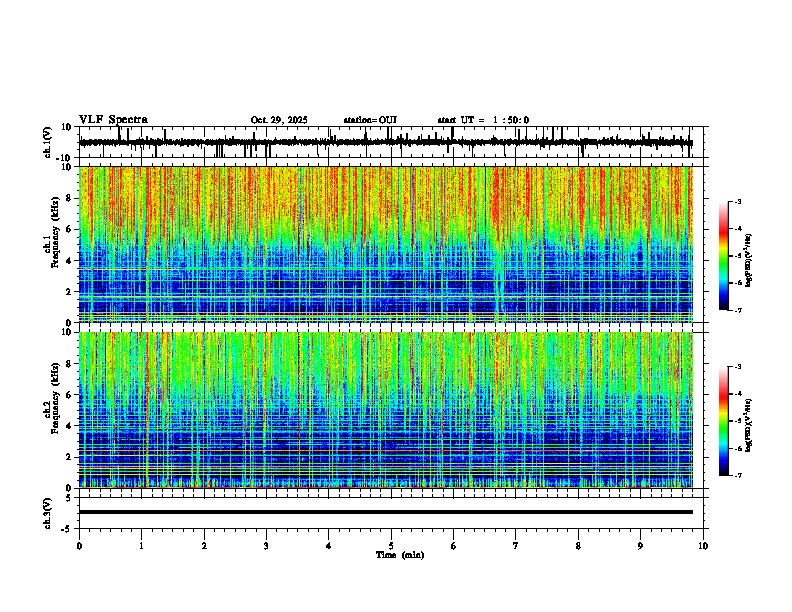Click the 'station=OUJ' label
The height and width of the screenshot is (612, 792).
(x=370, y=120)
